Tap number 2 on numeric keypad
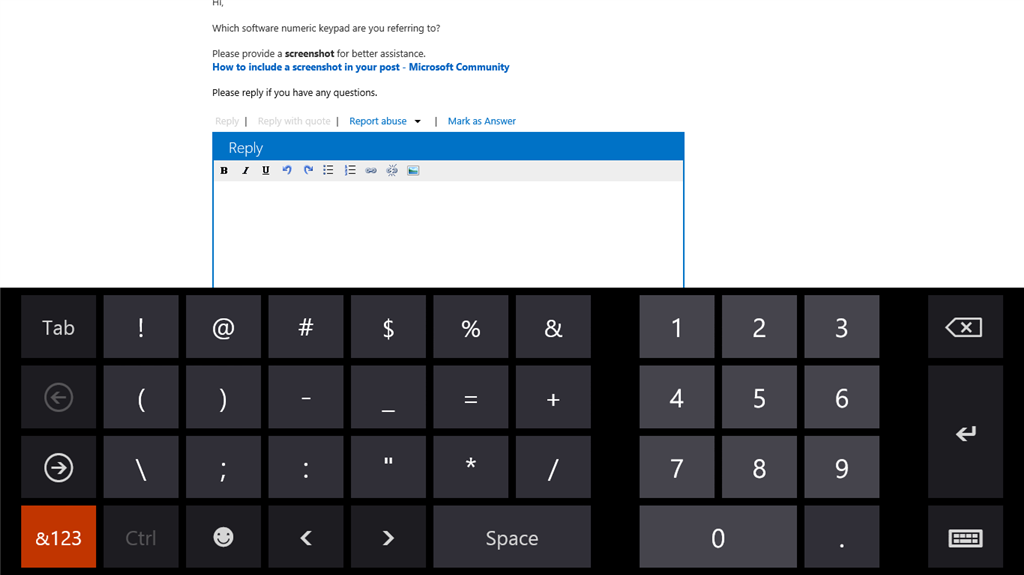 pyautogui.click(x=759, y=327)
